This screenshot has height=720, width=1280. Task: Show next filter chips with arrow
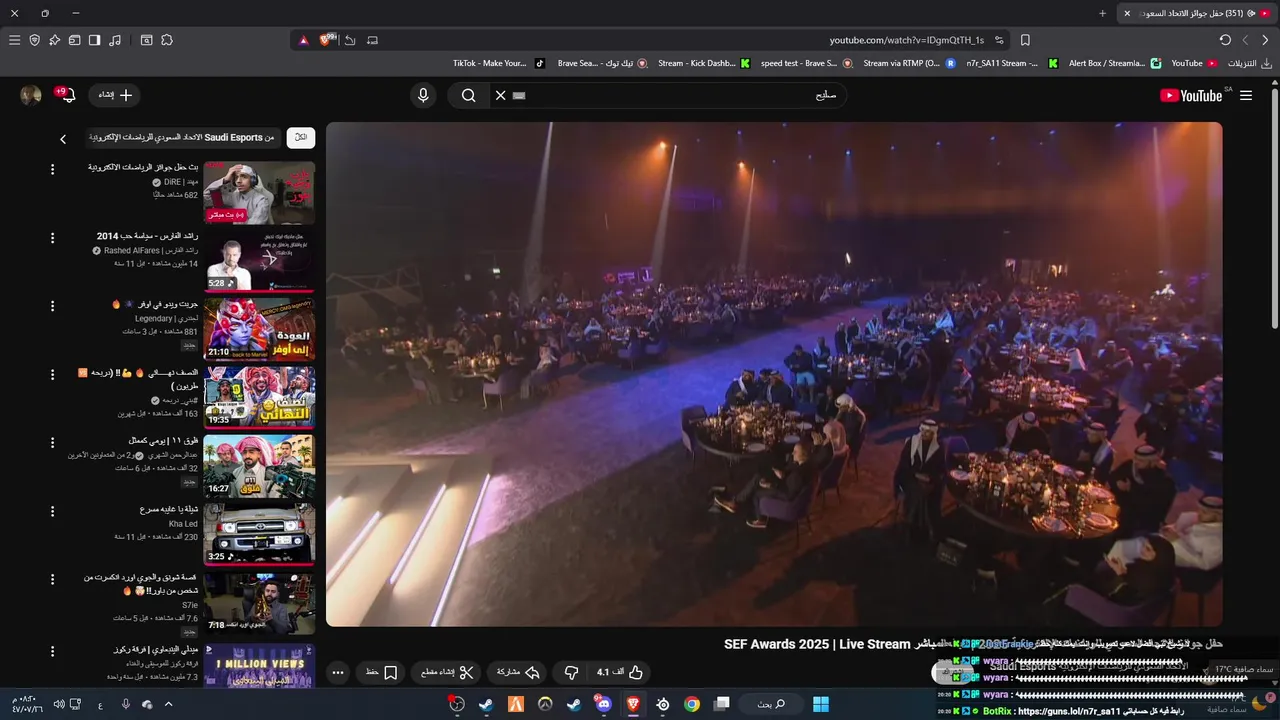click(x=63, y=139)
